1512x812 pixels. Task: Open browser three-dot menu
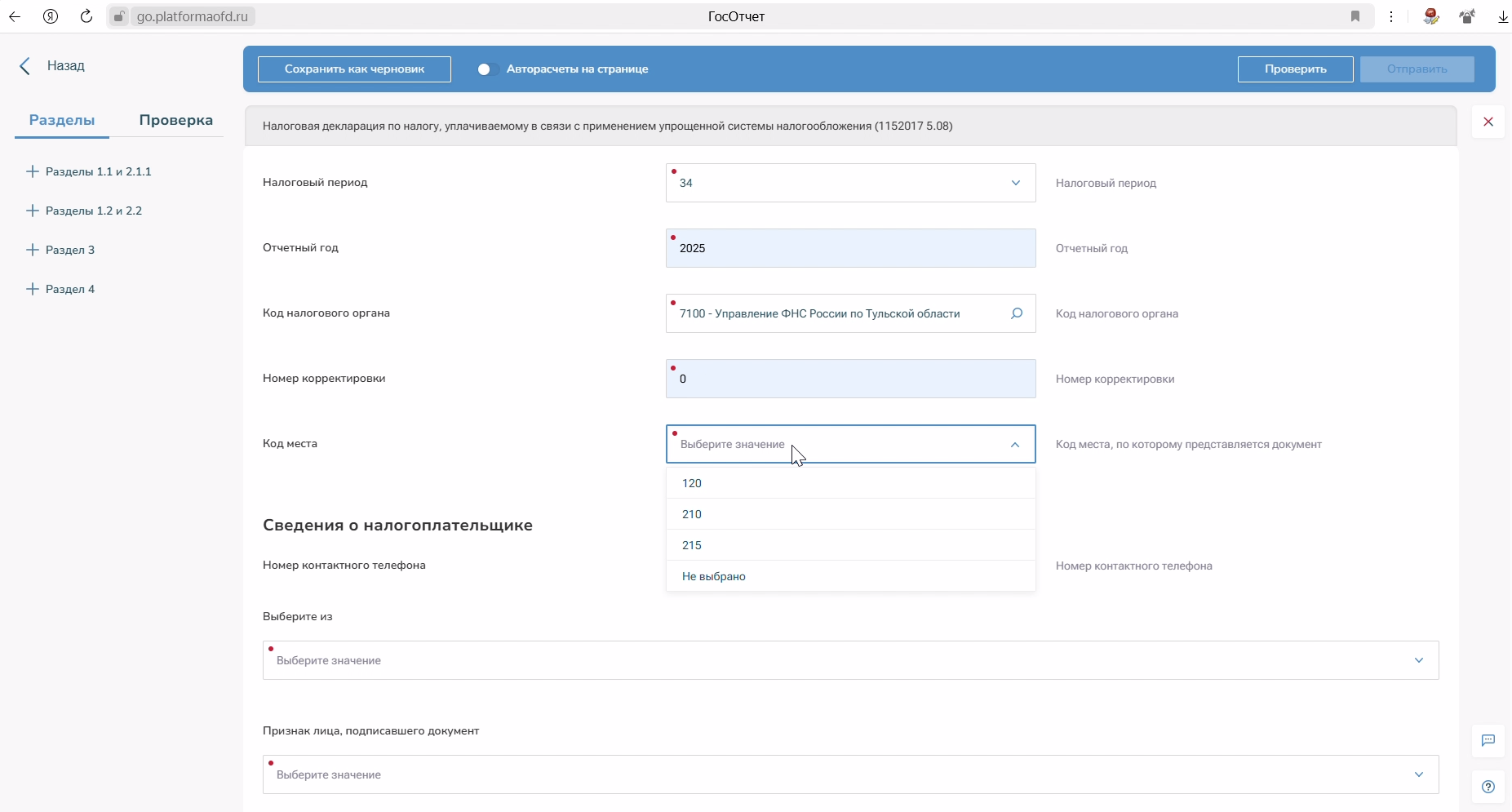[x=1392, y=16]
